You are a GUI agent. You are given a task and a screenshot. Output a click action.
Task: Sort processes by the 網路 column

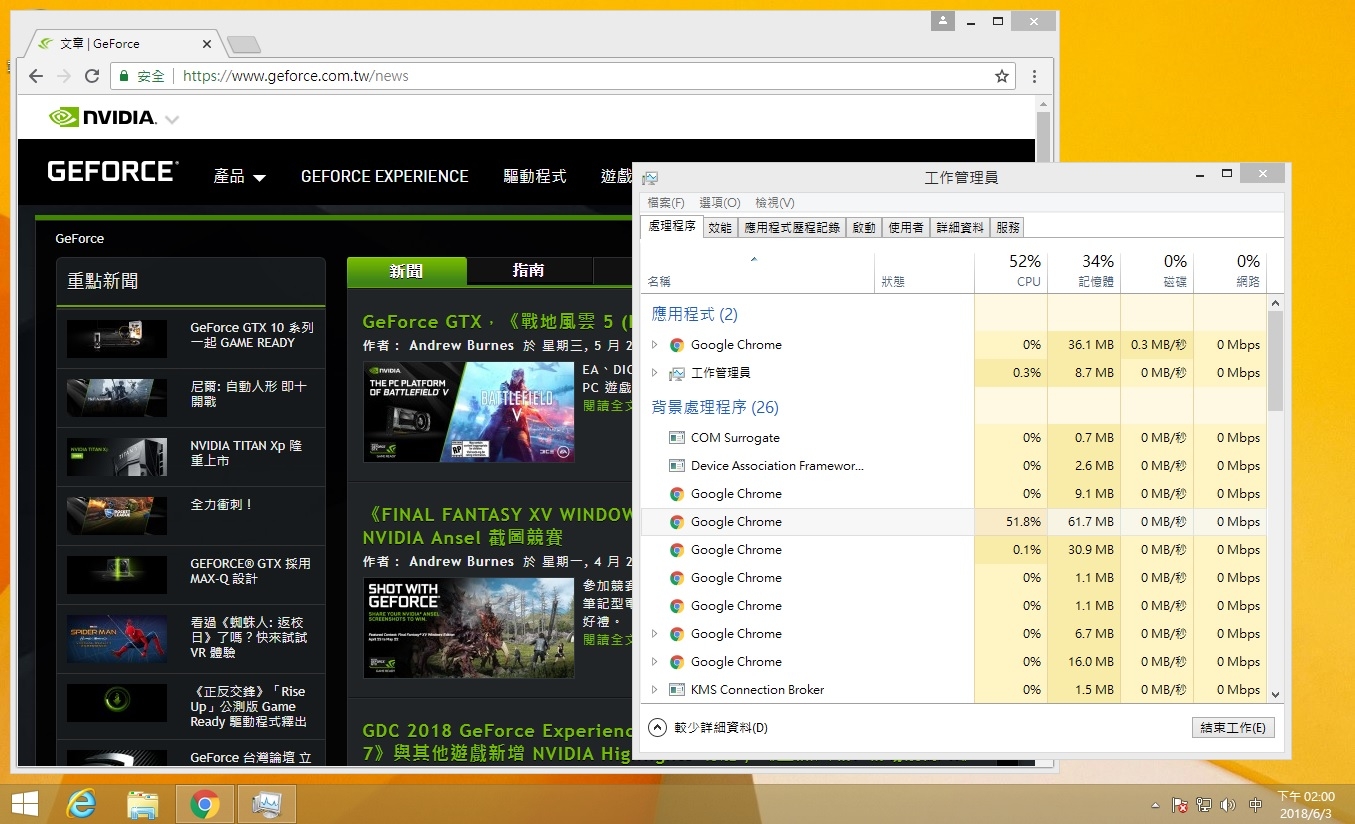click(x=1230, y=271)
